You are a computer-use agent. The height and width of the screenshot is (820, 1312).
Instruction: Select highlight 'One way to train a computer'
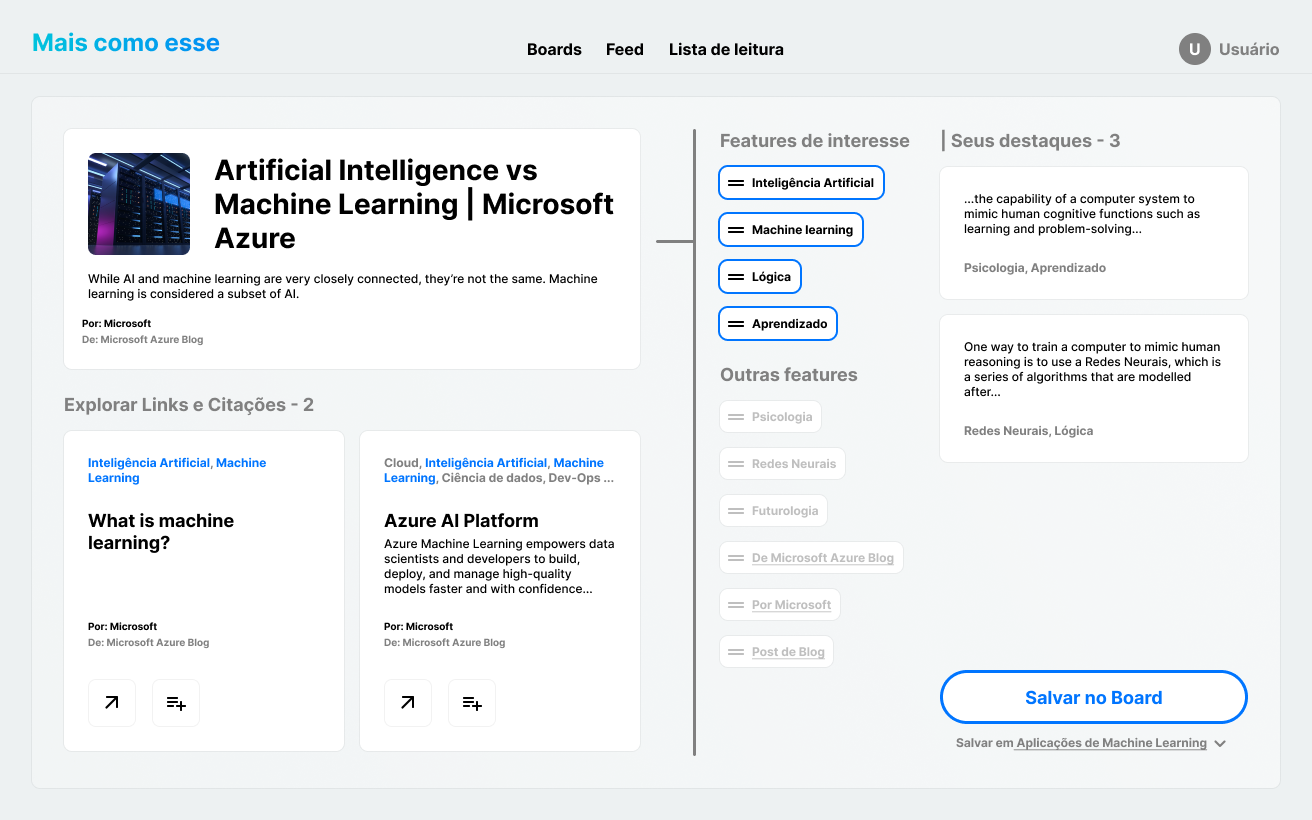click(x=1094, y=389)
